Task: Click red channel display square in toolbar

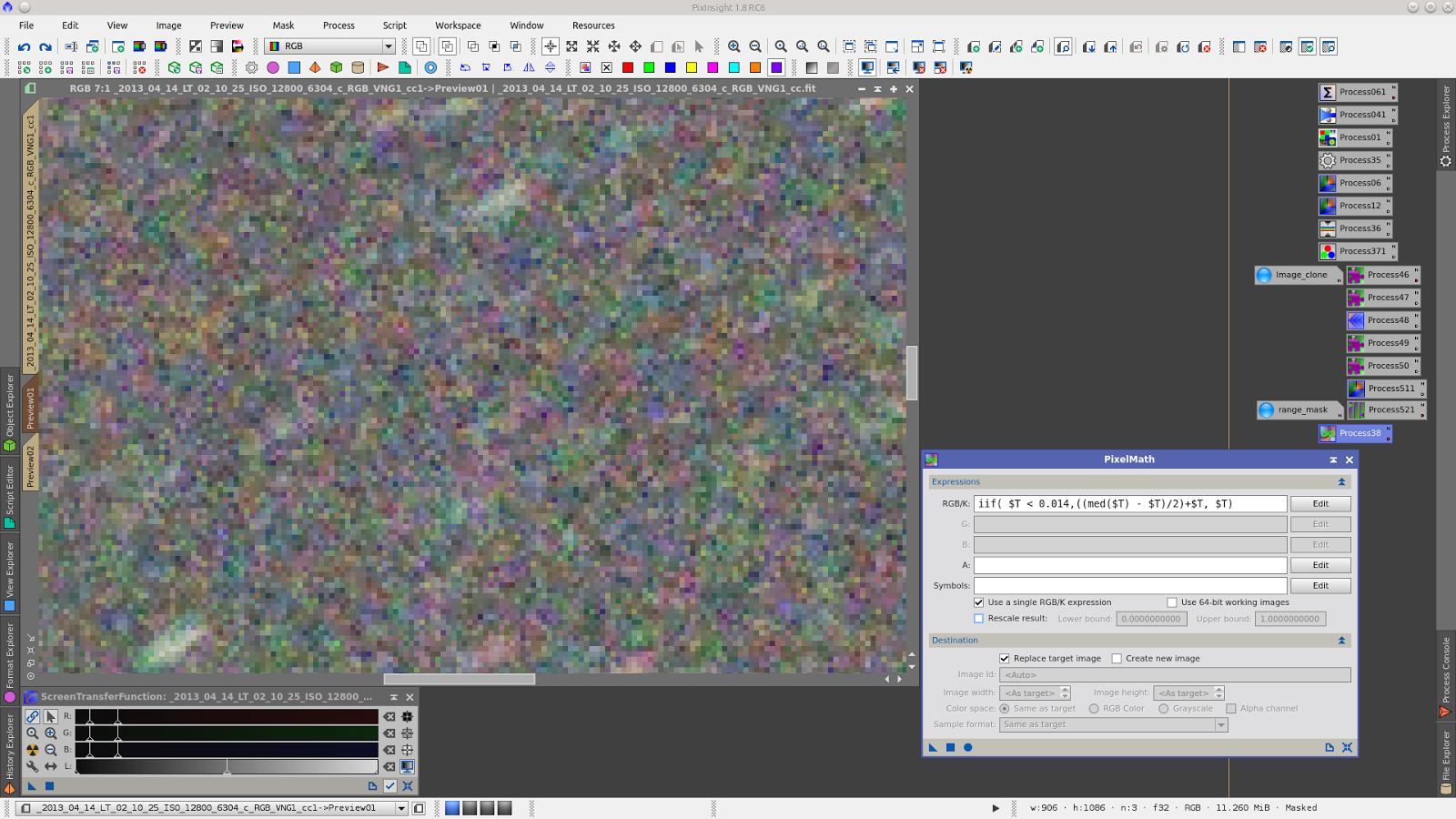Action: pyautogui.click(x=628, y=67)
